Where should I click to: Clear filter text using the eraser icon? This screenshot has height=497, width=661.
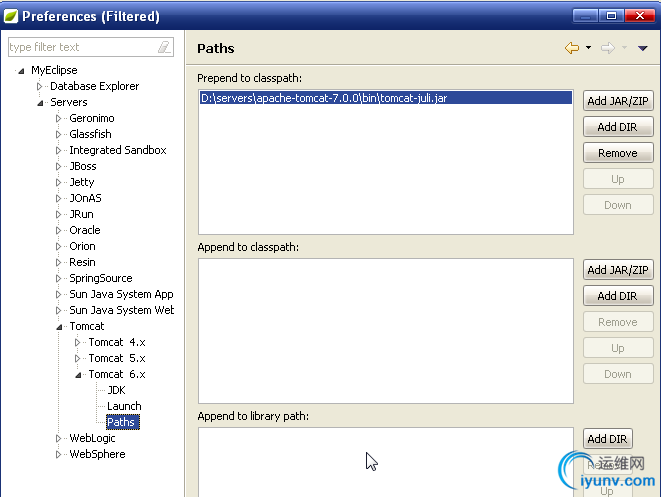164,47
